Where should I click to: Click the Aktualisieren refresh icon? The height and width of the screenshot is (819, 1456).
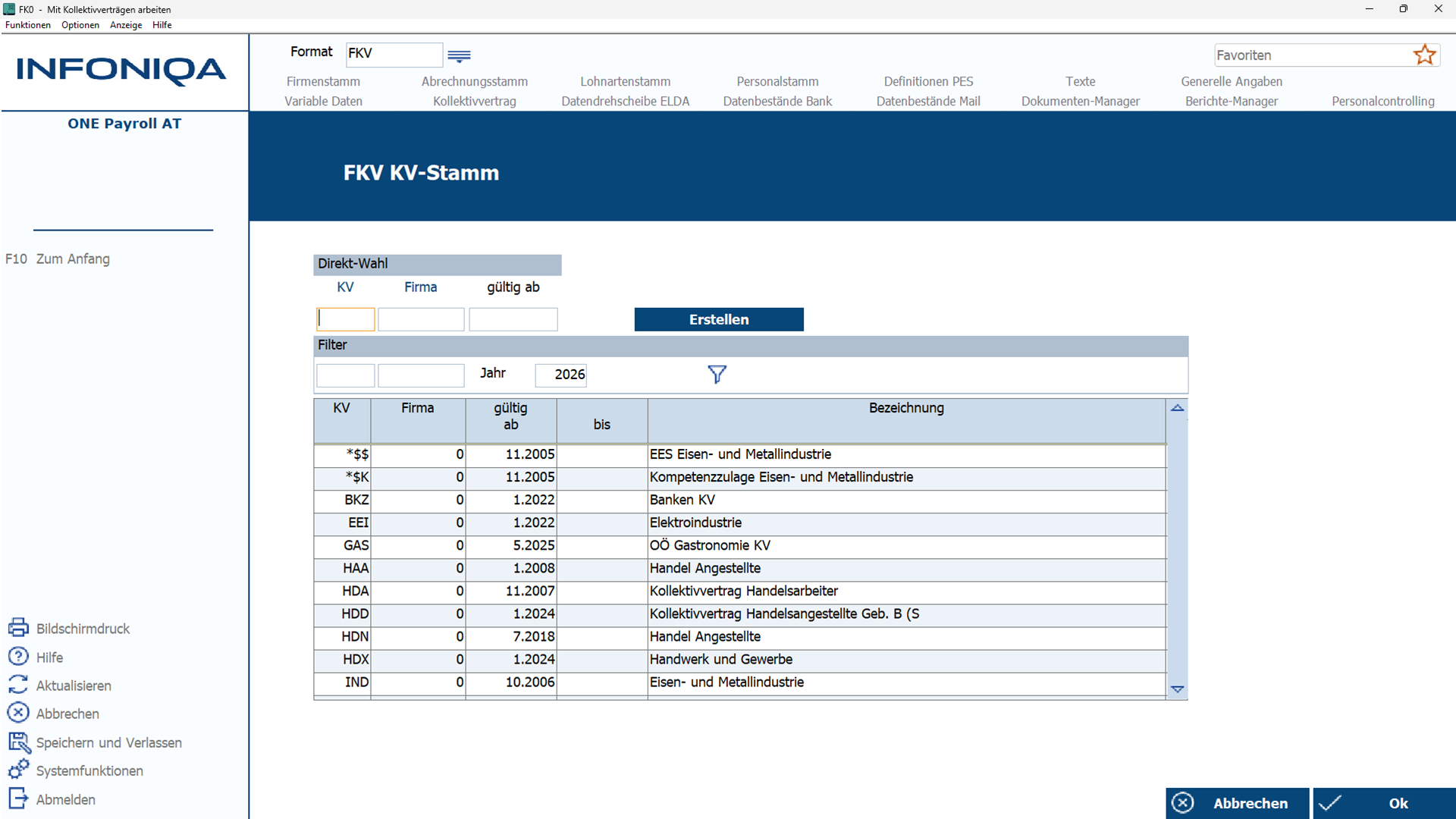tap(18, 685)
